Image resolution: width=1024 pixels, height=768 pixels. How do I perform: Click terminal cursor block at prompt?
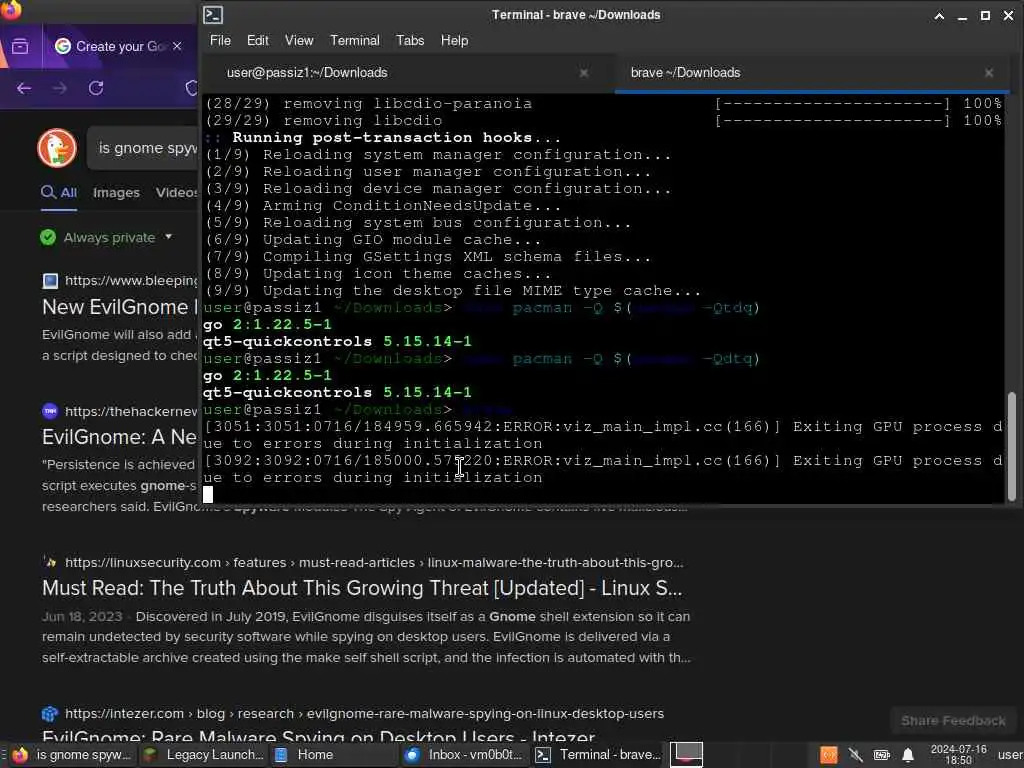tap(208, 494)
